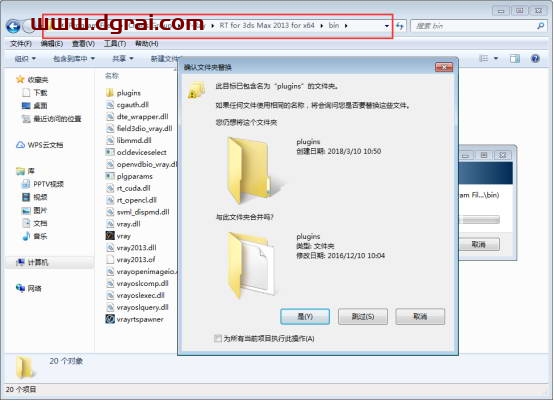Select field3dio_vray.dll file icon
The image size is (554, 401).
pos(110,129)
